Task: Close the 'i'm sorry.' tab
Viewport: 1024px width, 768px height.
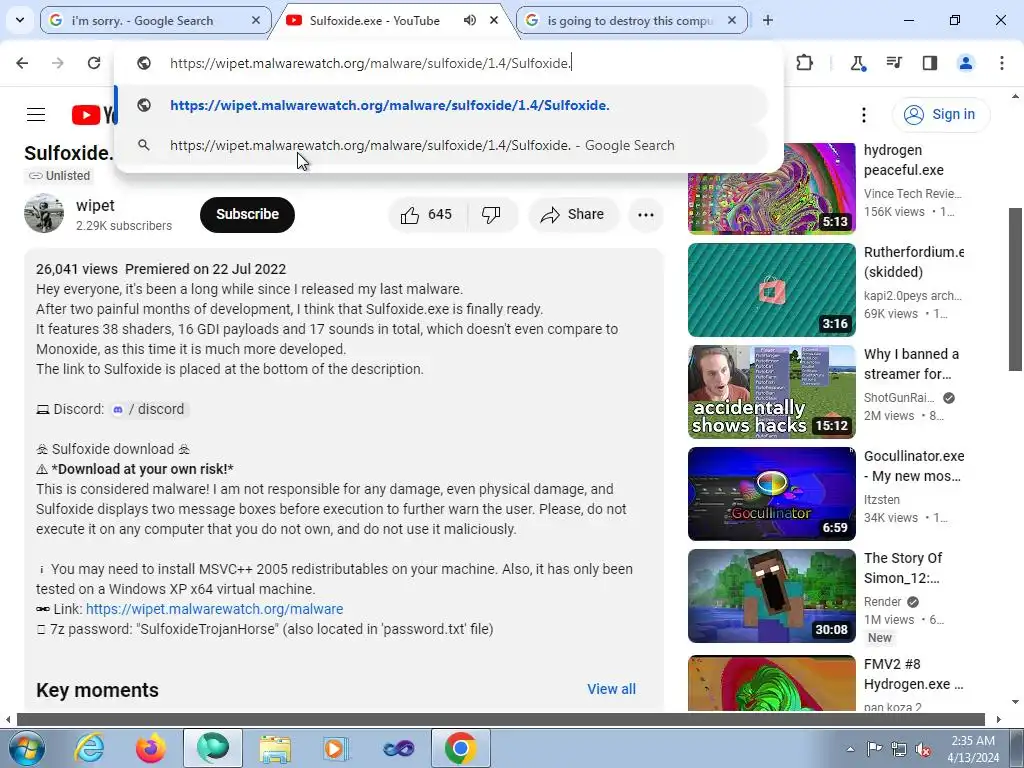Action: [x=257, y=20]
